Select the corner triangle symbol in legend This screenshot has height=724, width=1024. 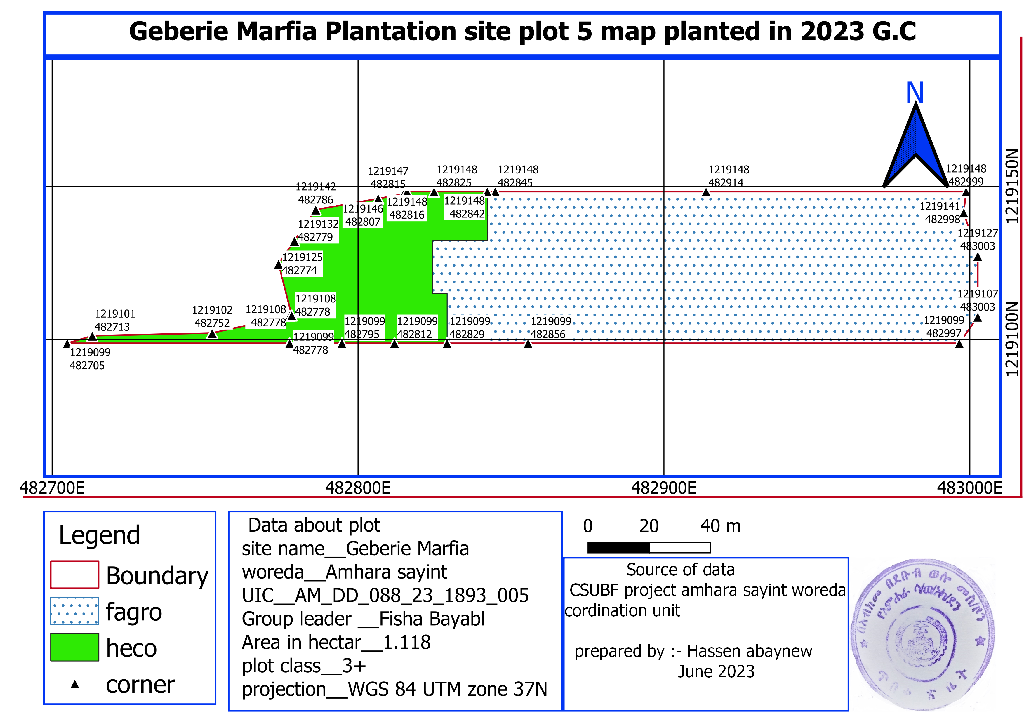[74, 685]
